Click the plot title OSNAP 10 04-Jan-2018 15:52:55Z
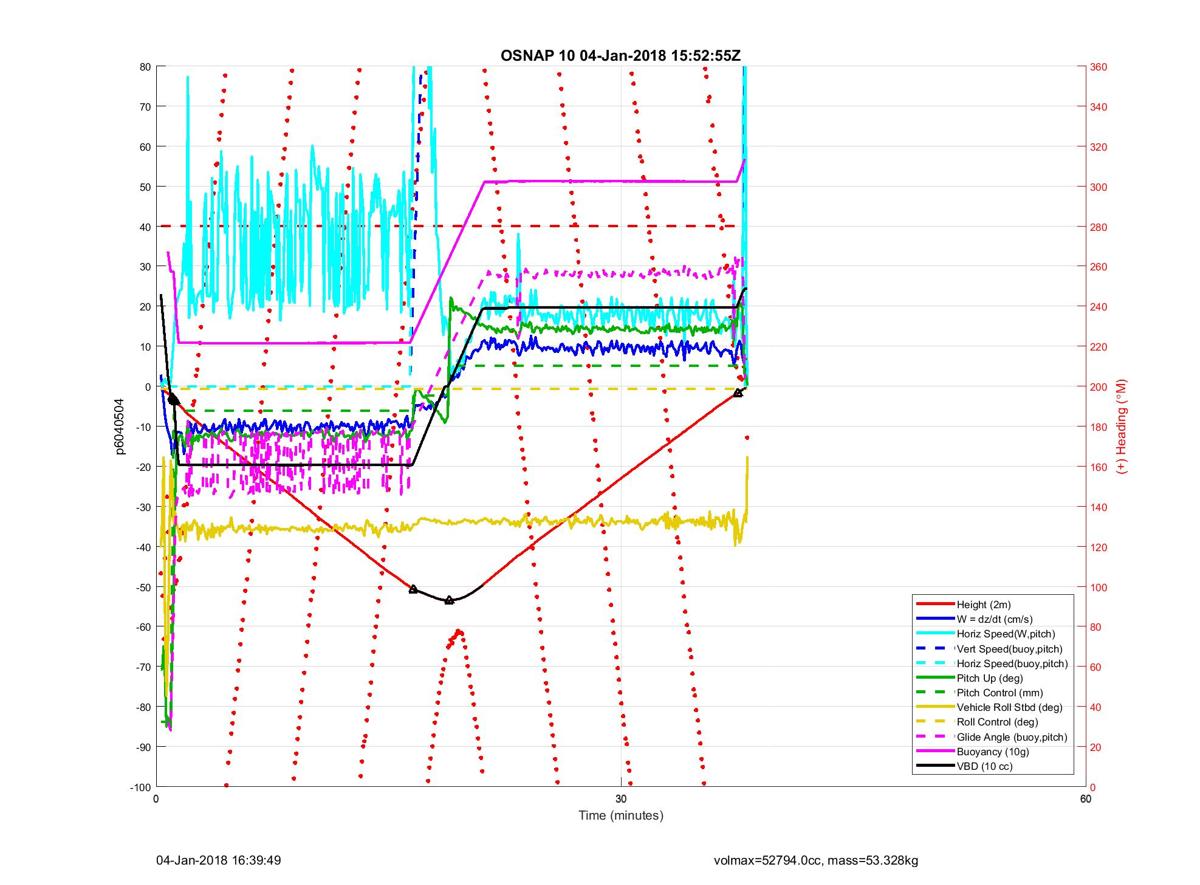 tap(620, 55)
